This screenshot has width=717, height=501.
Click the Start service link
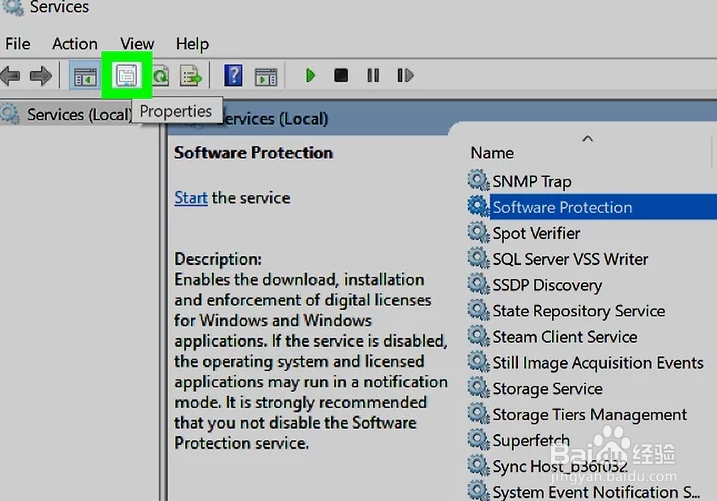coord(191,198)
